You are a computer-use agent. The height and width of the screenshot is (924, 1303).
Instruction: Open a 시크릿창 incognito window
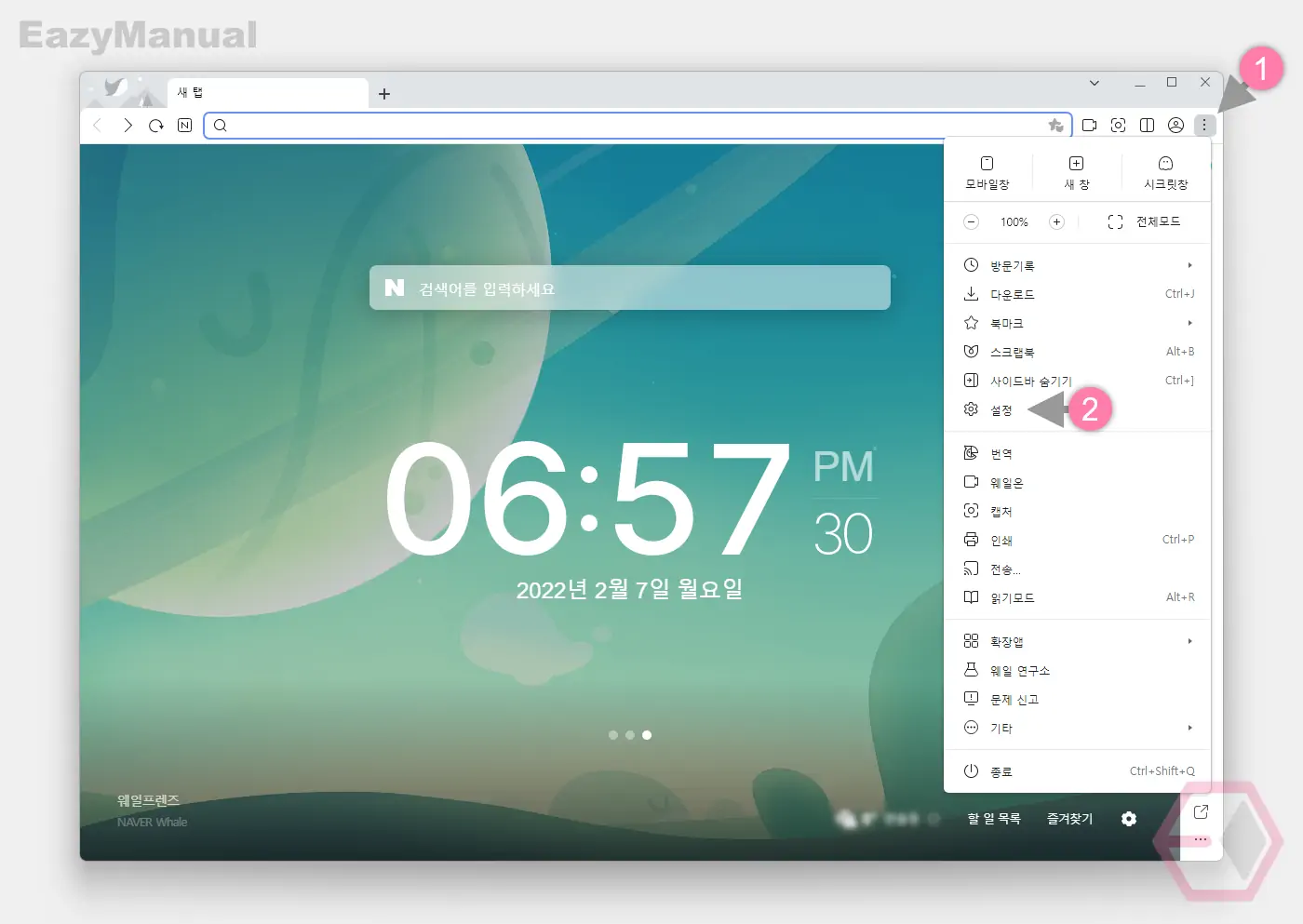[x=1166, y=173]
